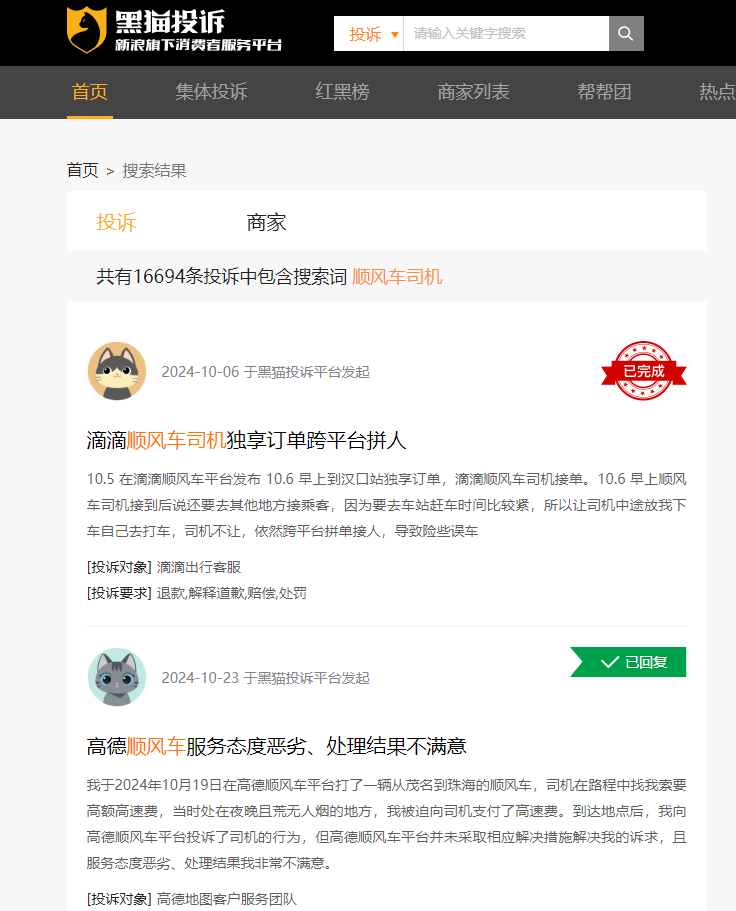Click the magnifier search button
Screen dimensions: 736x911
tap(626, 33)
